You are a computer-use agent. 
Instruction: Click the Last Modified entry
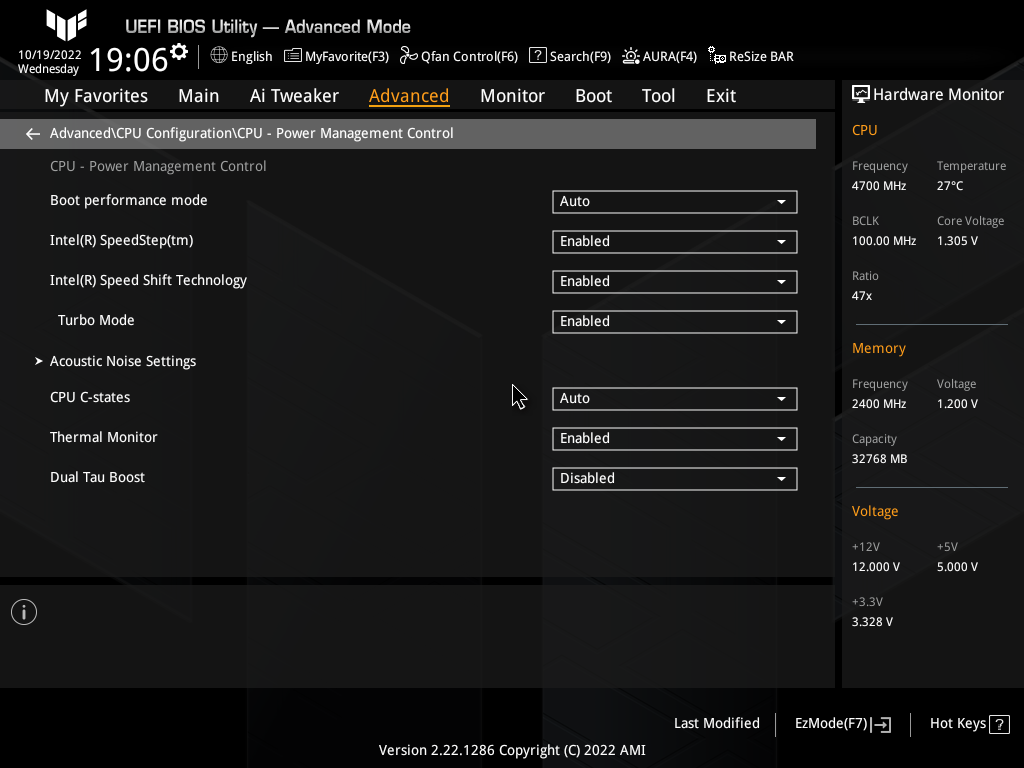point(716,723)
